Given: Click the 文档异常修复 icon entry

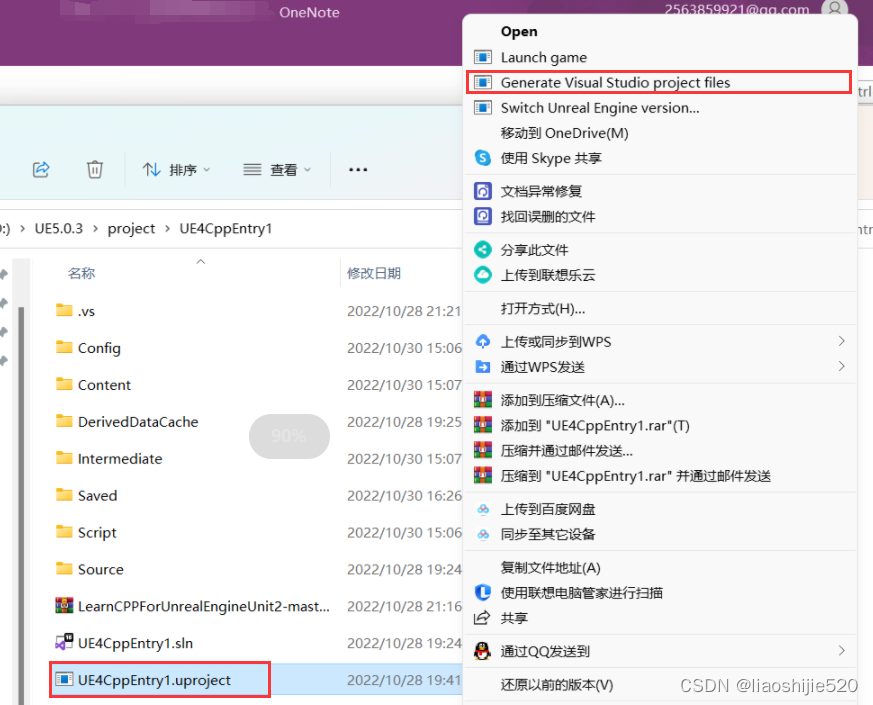Looking at the screenshot, I should click(483, 191).
